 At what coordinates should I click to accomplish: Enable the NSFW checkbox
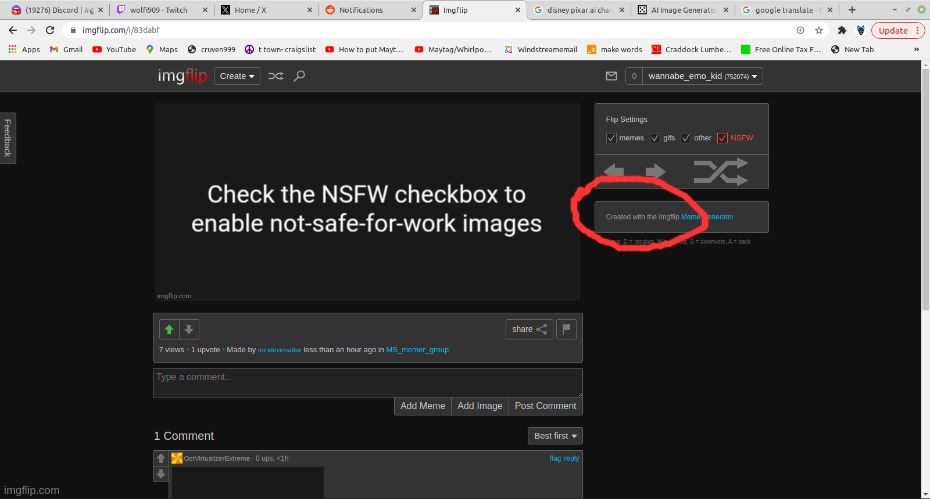click(x=723, y=138)
